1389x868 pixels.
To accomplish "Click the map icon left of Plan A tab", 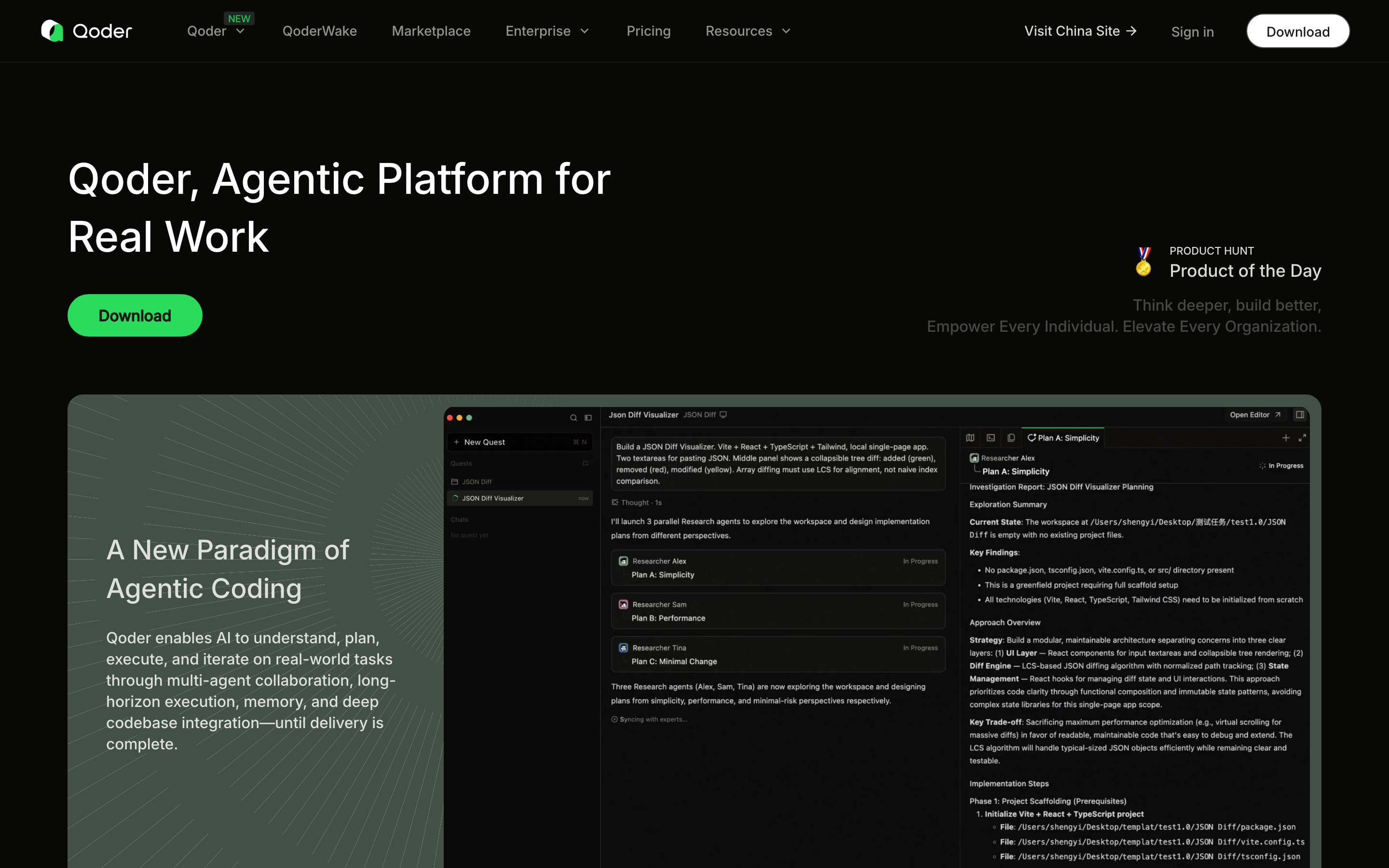I will click(x=970, y=438).
